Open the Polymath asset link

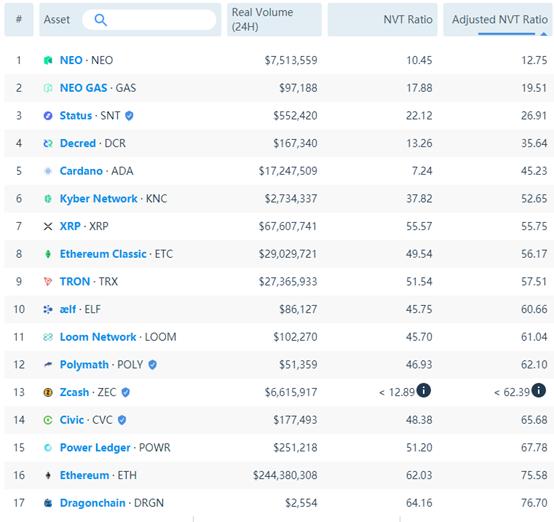(x=84, y=365)
